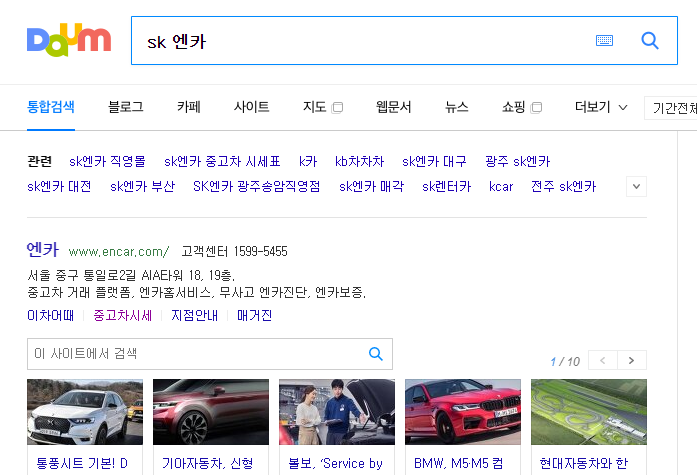697x475 pixels.
Task: Open the 지점안내 sublink
Action: coord(195,315)
